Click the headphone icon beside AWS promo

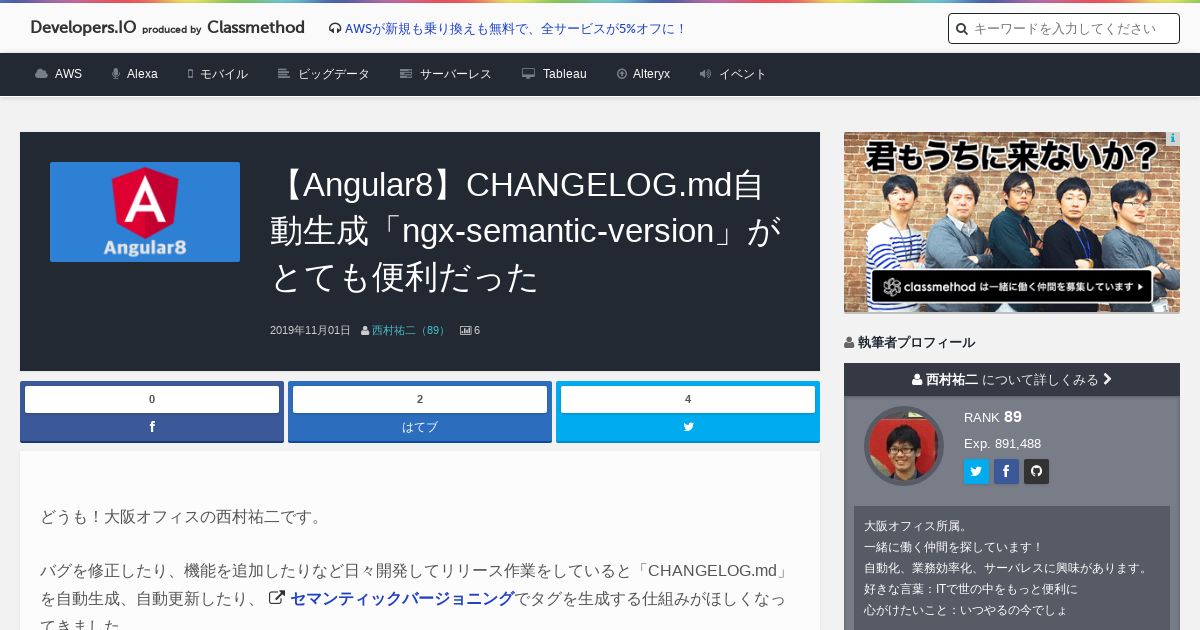pos(335,29)
